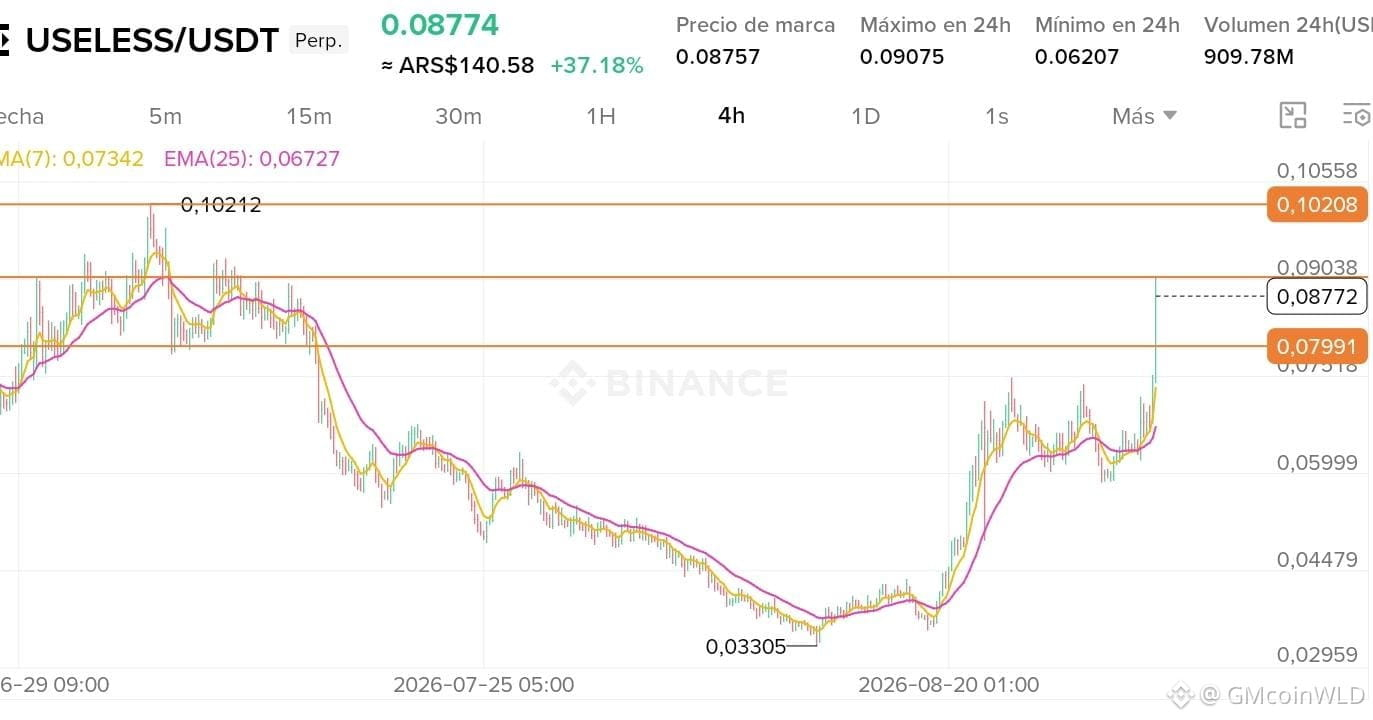Click the 909.78M volume value
The height and width of the screenshot is (720, 1373).
coord(1249,57)
